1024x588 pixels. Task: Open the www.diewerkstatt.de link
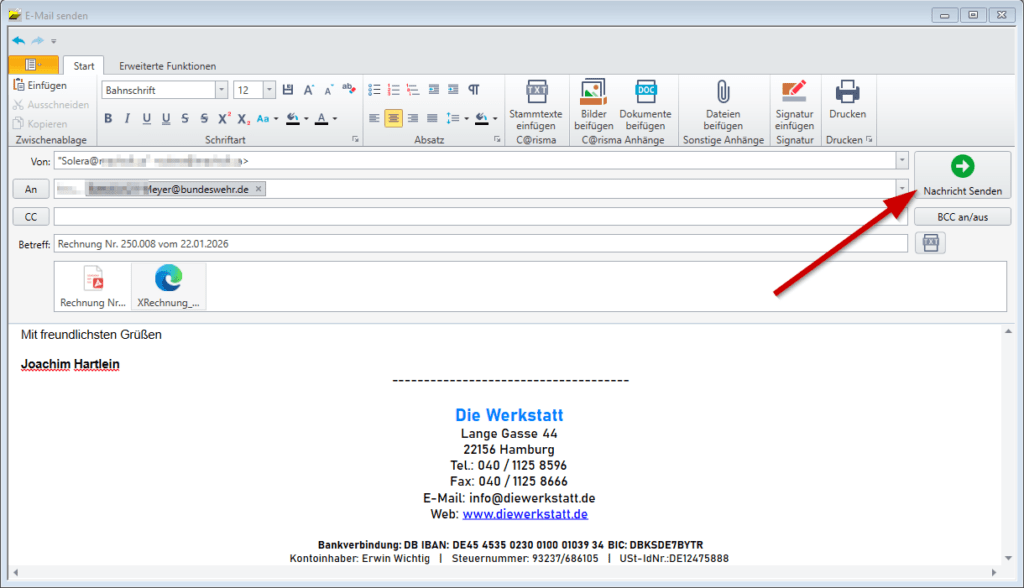524,514
